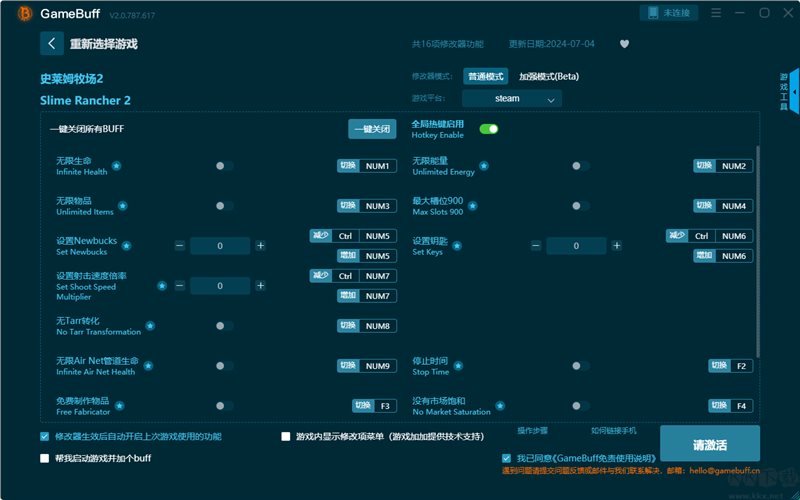The height and width of the screenshot is (500, 800).
Task: Click star icon next to Set Newbucks
Action: [126, 246]
